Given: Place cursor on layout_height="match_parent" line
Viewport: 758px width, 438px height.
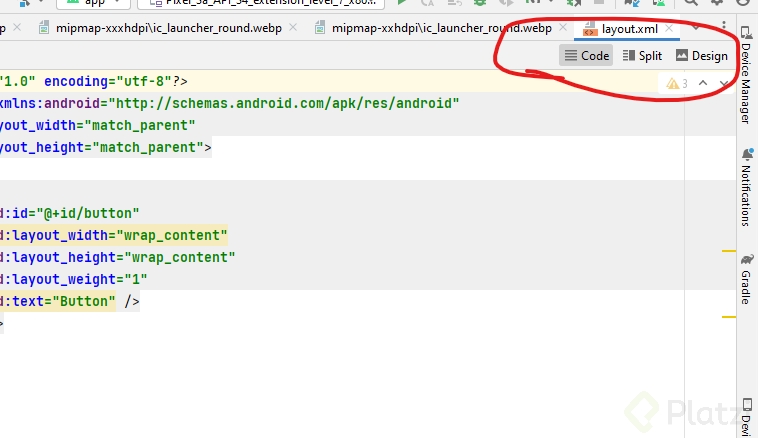Looking at the screenshot, I should (x=105, y=147).
